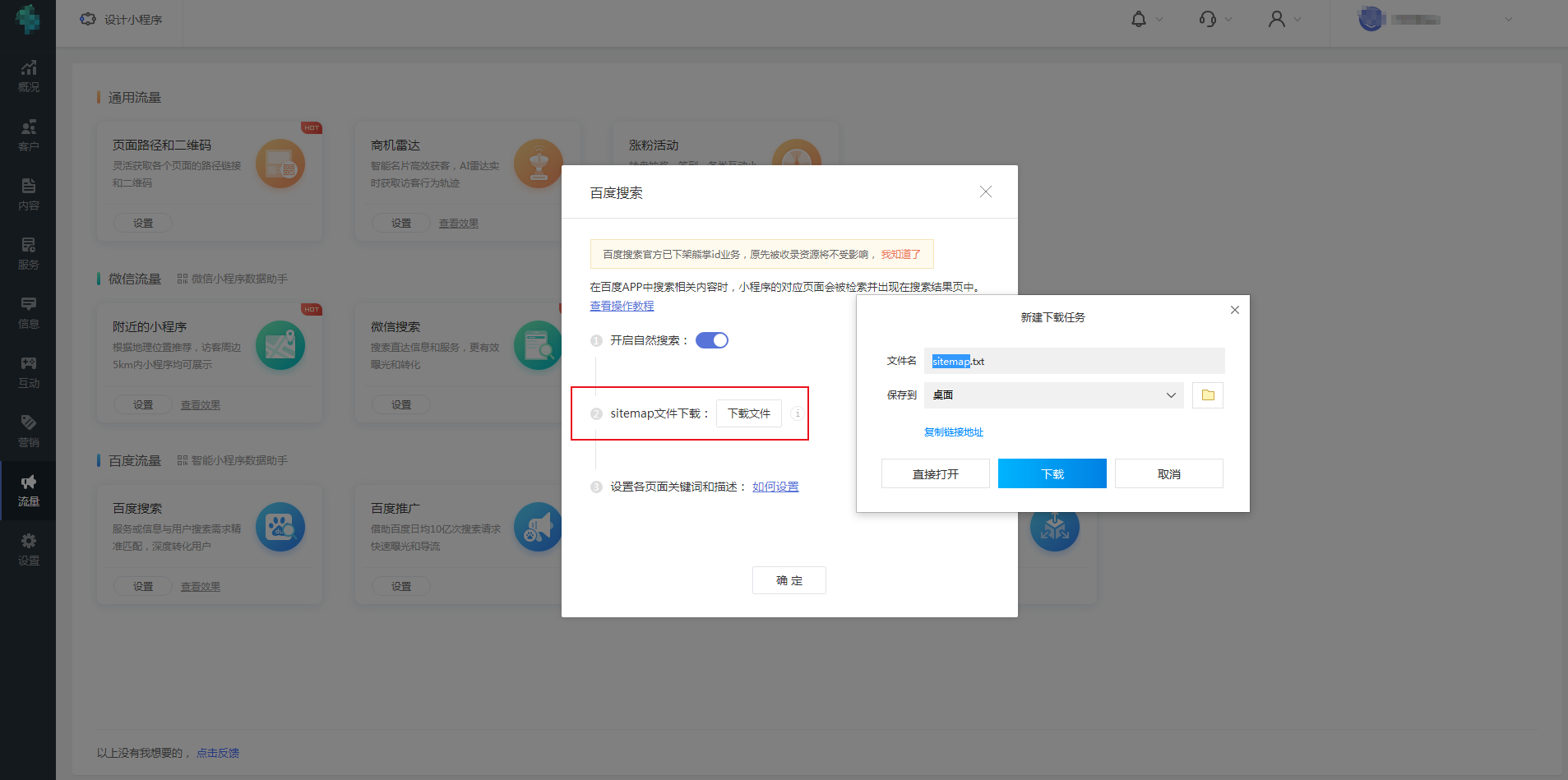Click 设置 under 百度推广
Viewport: 1568px width, 780px height.
401,586
